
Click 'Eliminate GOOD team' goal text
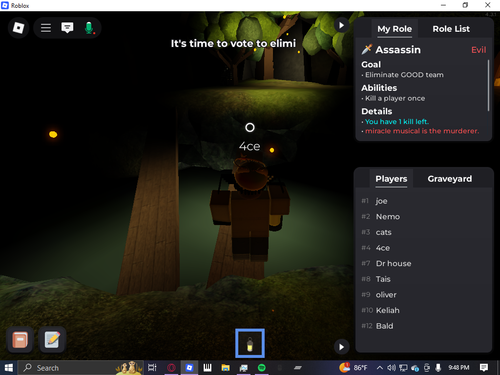coord(404,75)
